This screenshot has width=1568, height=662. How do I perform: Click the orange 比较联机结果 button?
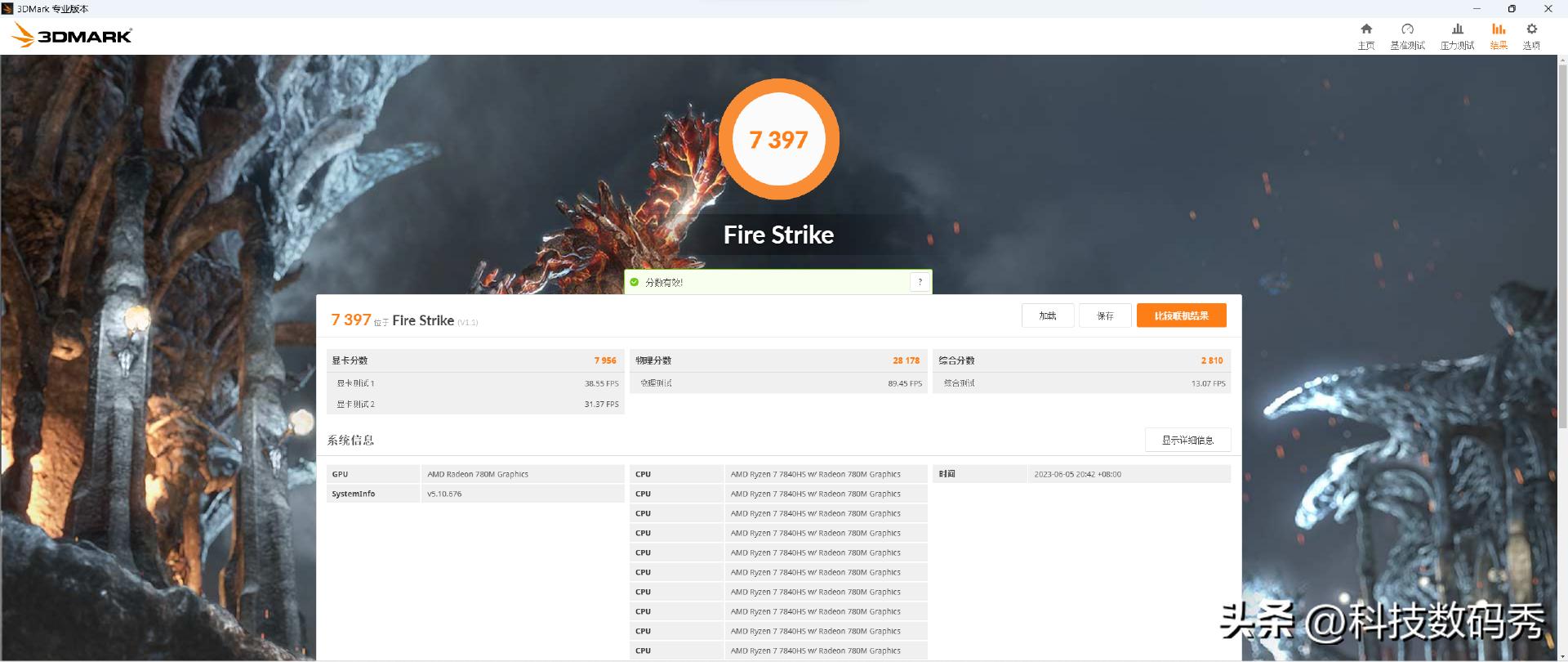click(x=1181, y=315)
